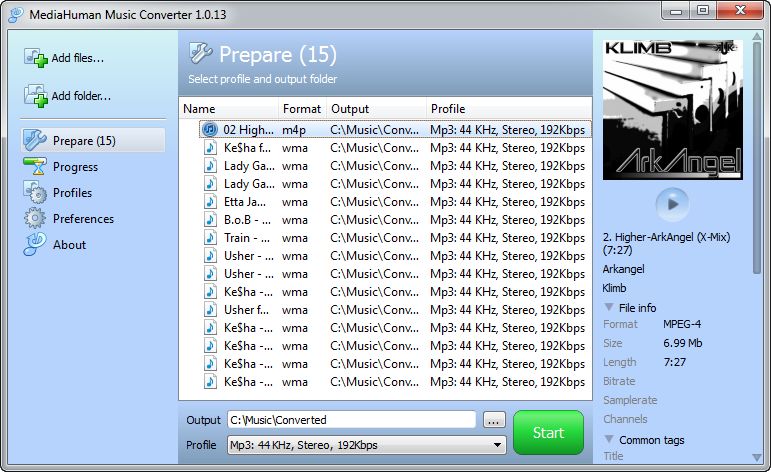
Task: Click the wrench icon in the Prepare header
Action: 201,53
